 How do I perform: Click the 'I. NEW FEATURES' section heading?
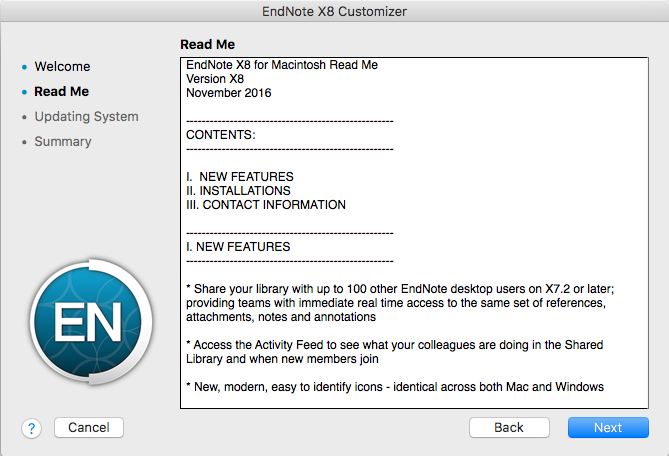pos(238,247)
